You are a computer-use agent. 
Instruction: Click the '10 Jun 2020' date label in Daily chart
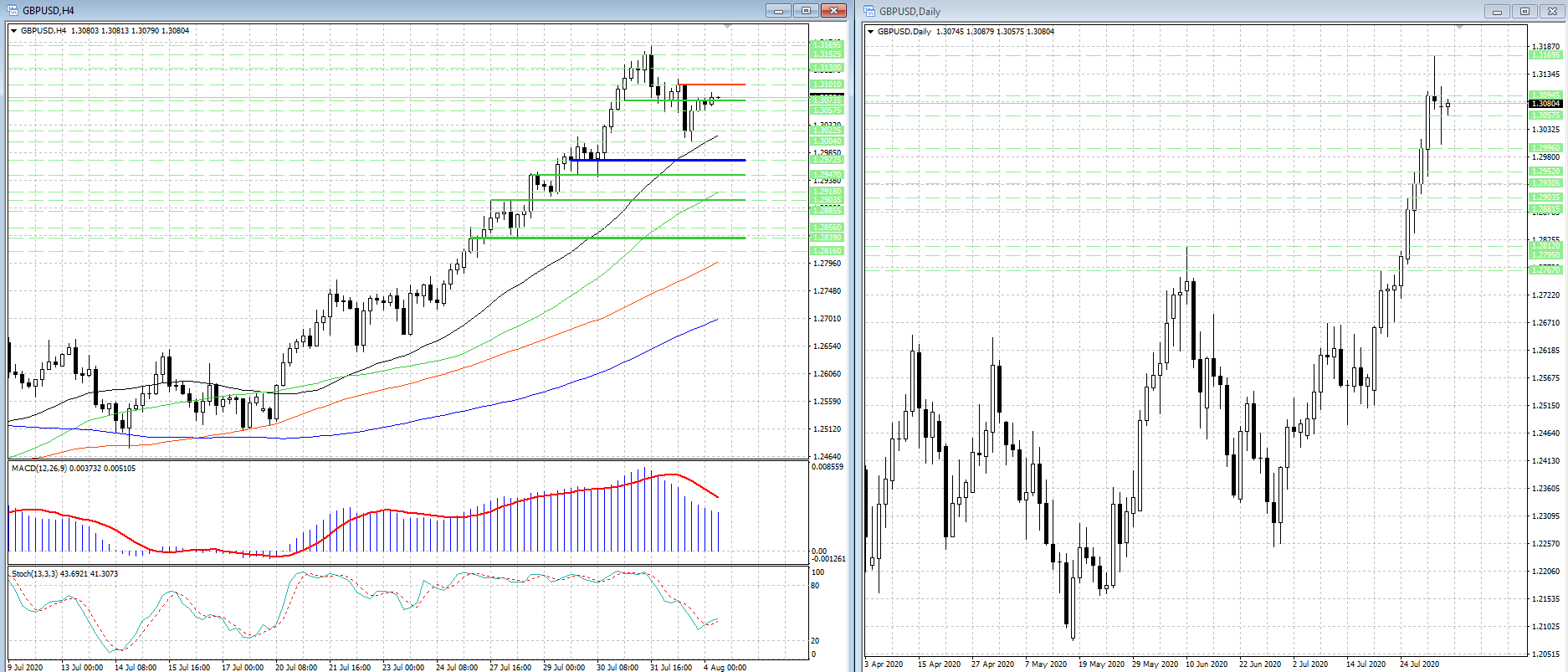point(1207,664)
